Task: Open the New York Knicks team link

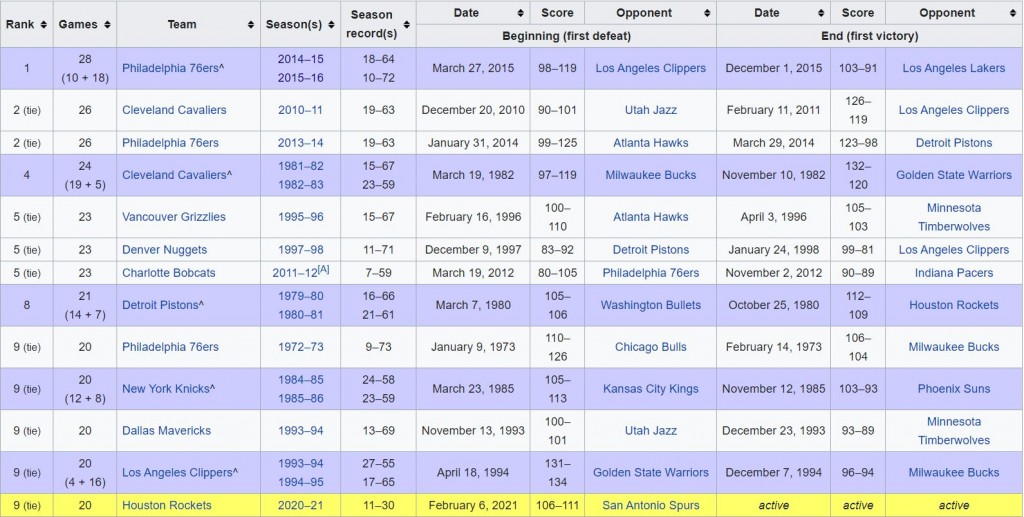Action: [168, 388]
